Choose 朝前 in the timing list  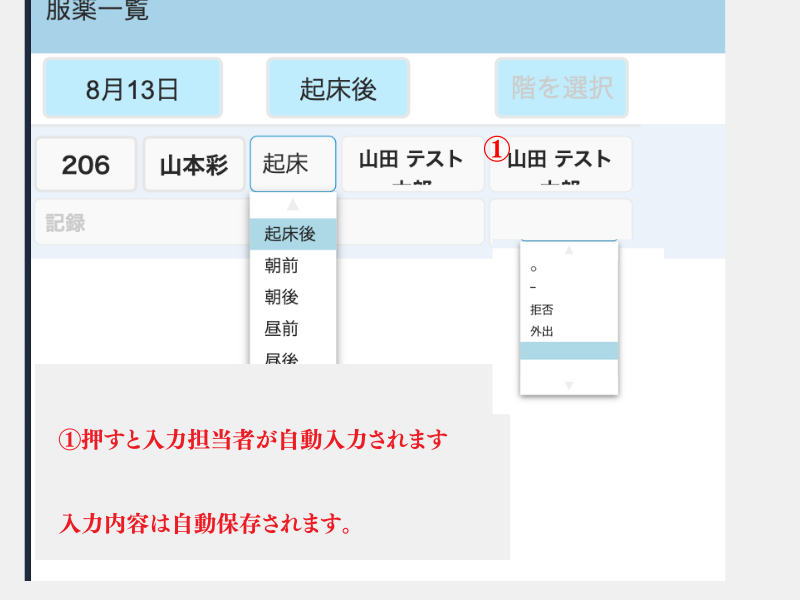pyautogui.click(x=293, y=266)
